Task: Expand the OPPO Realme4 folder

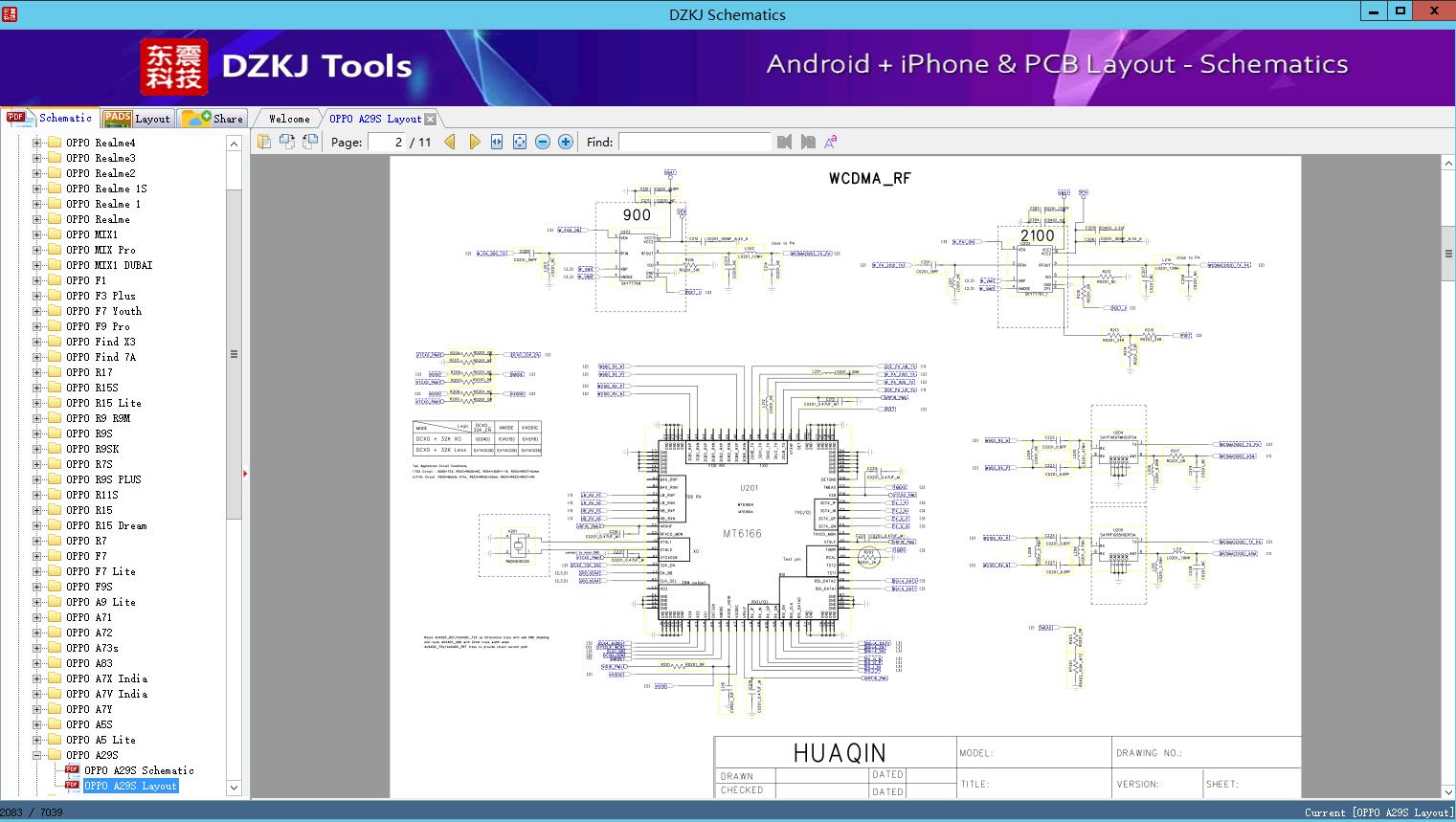Action: (37, 143)
